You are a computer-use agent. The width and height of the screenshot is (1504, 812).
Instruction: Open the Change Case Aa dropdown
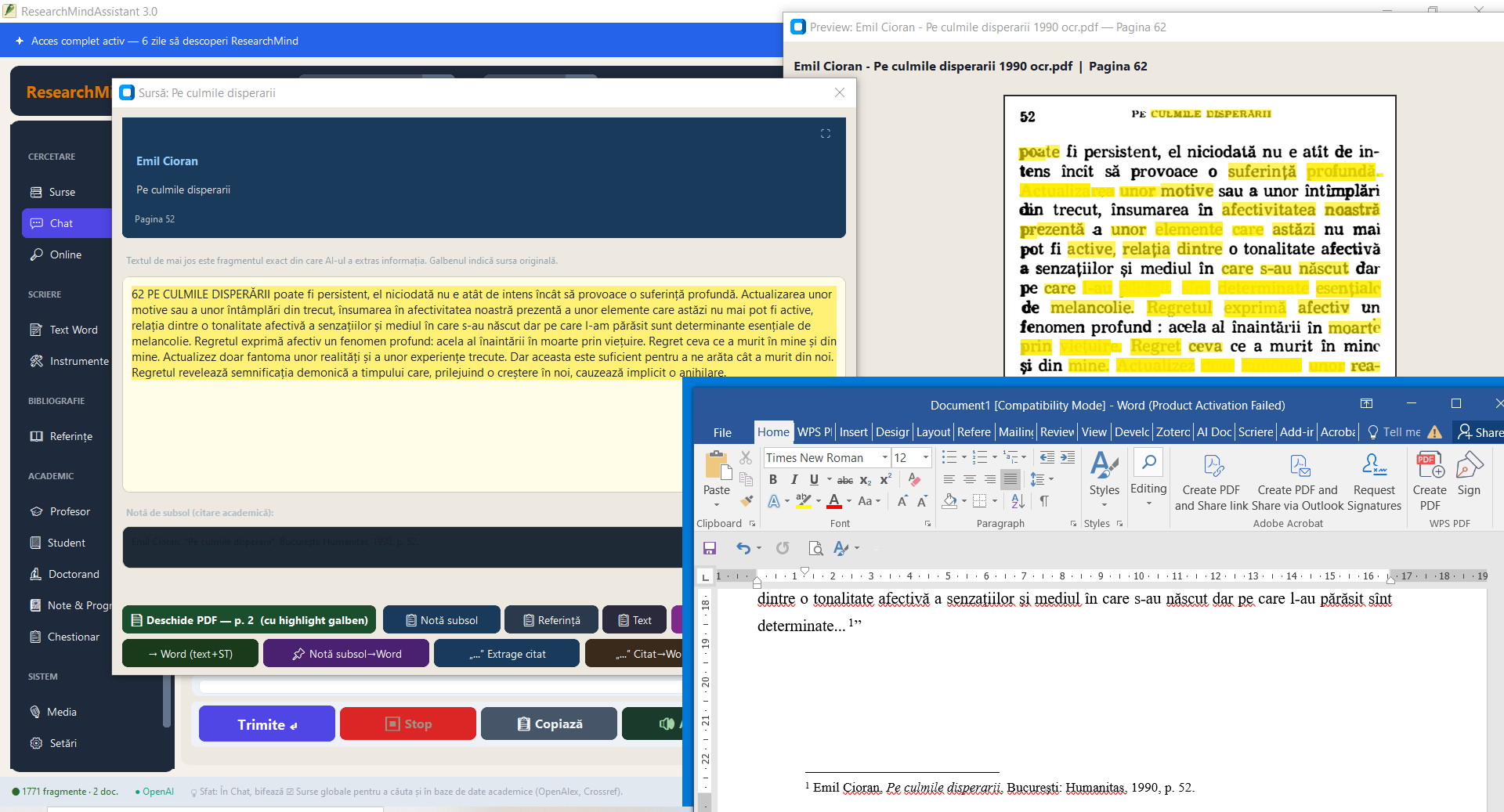(x=869, y=501)
